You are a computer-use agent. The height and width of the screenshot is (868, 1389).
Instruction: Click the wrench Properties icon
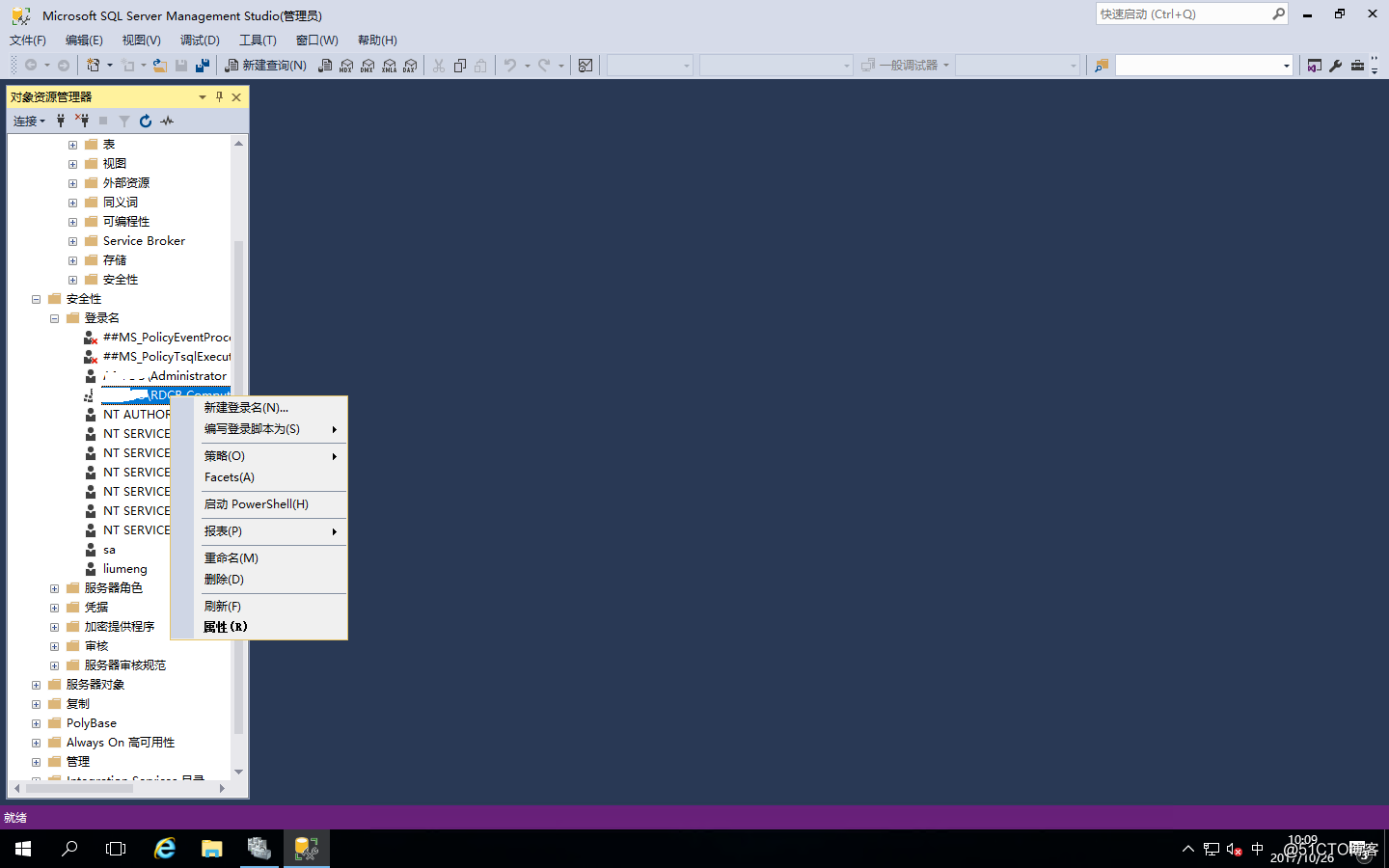click(x=1336, y=66)
